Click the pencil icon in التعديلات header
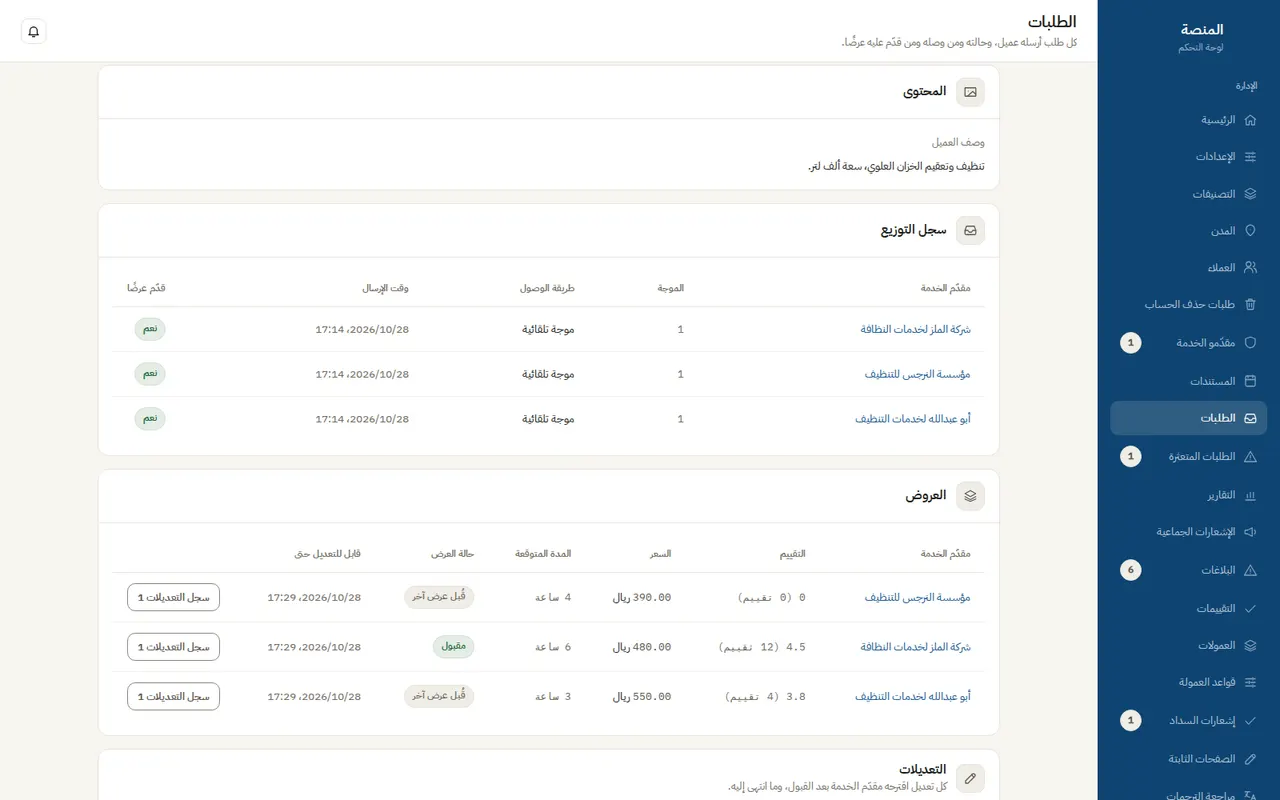This screenshot has width=1280, height=800. pyautogui.click(x=970, y=777)
